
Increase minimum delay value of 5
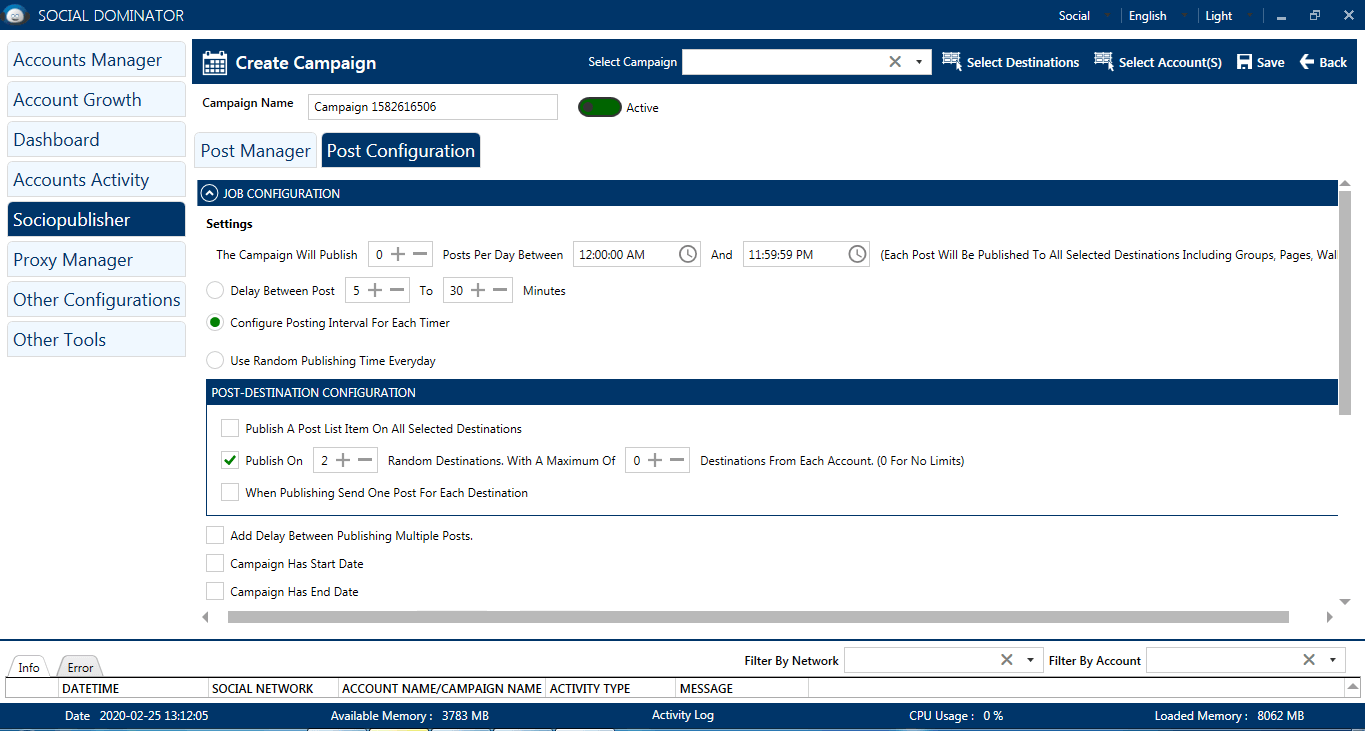click(375, 291)
